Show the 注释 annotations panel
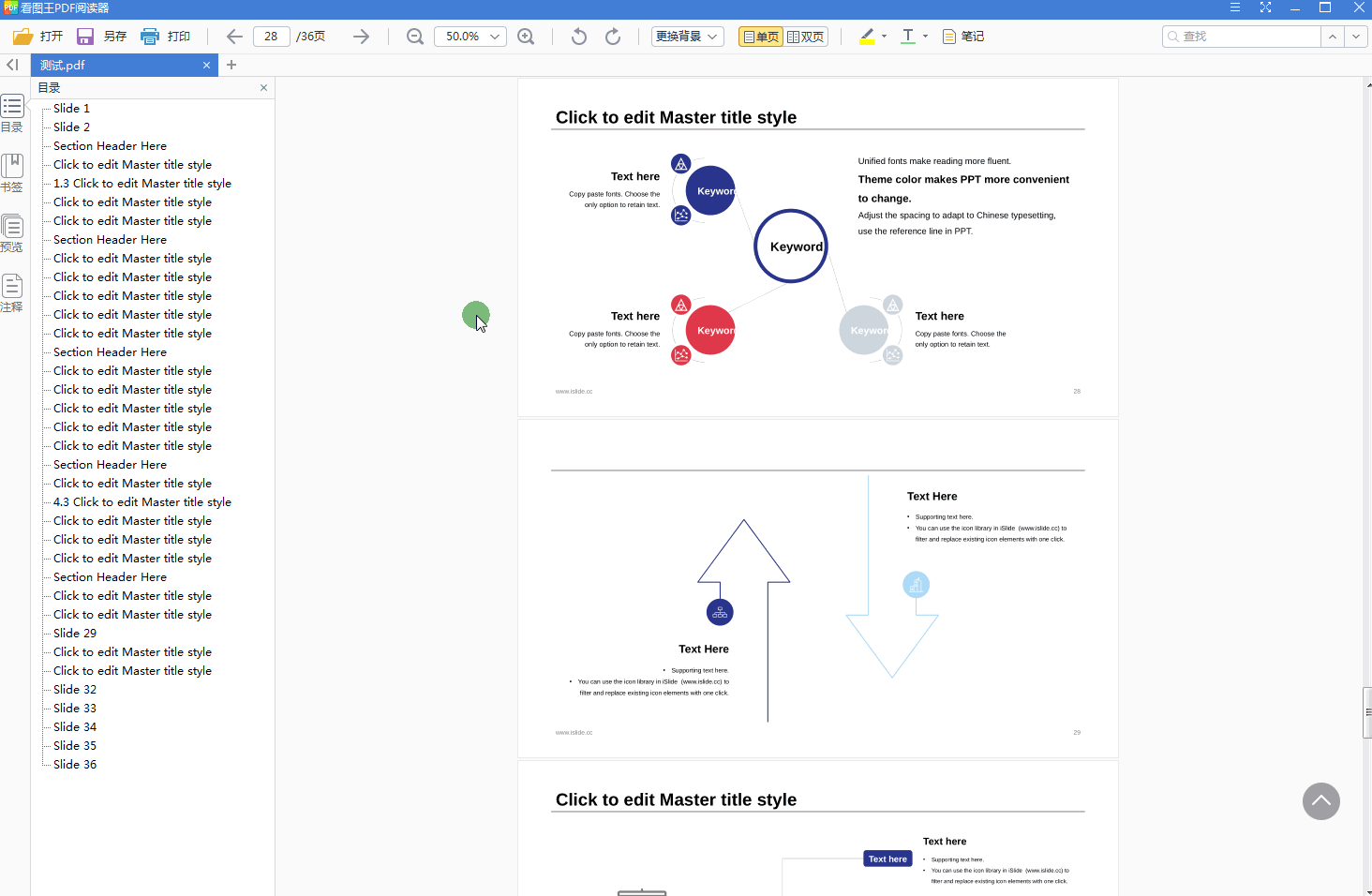1372x896 pixels. (12, 293)
